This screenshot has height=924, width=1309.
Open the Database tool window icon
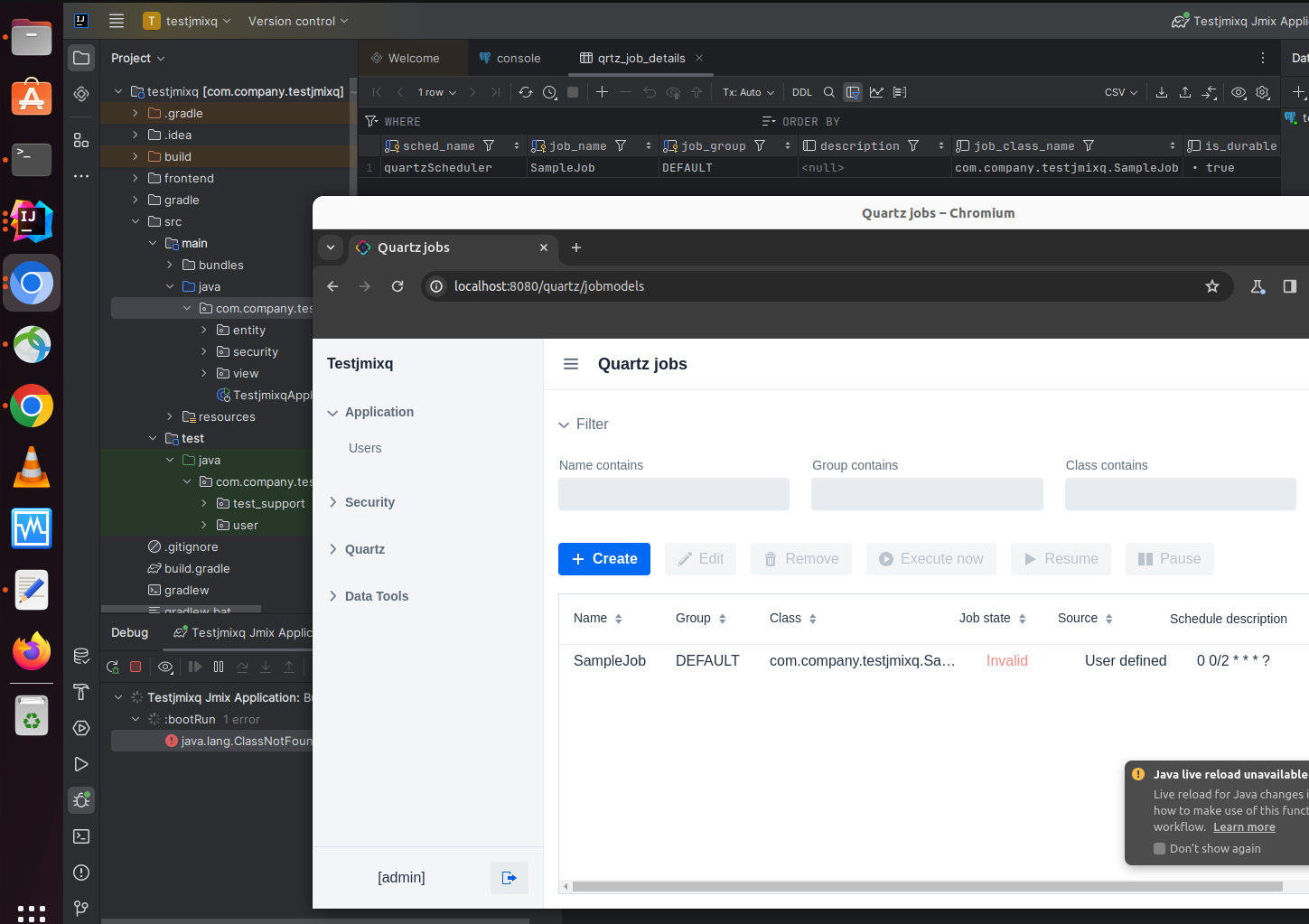coord(81,656)
